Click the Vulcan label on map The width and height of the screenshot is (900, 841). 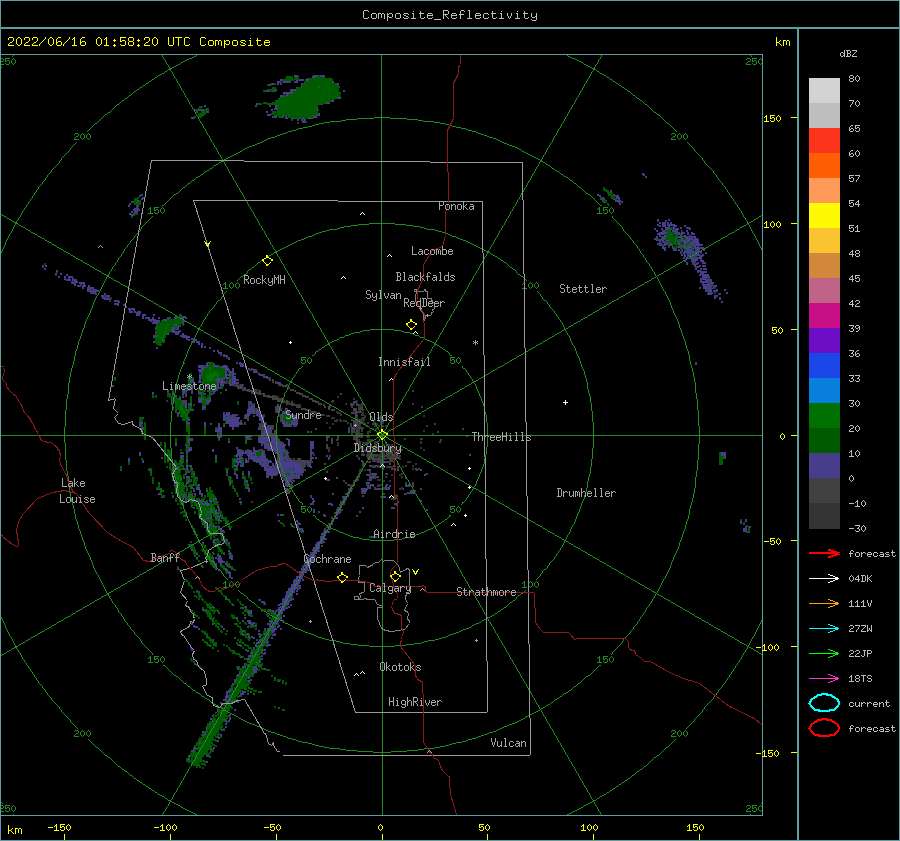508,743
